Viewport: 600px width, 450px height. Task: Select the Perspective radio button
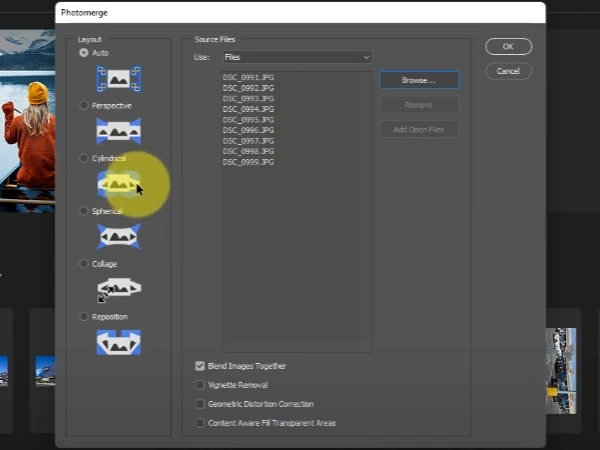tap(83, 106)
